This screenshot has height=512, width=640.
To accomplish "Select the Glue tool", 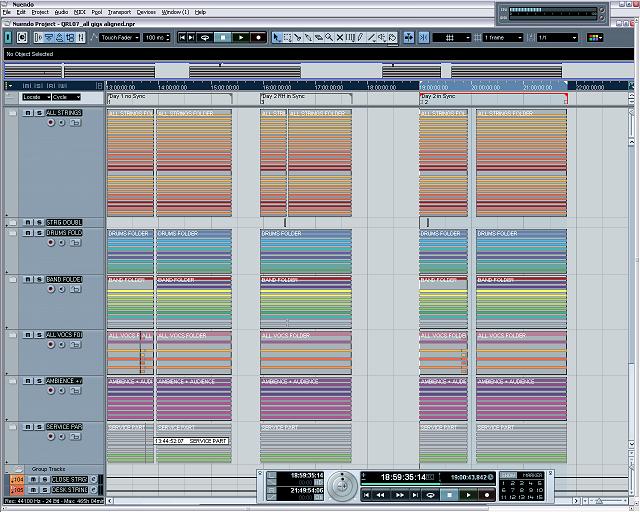I will (x=308, y=38).
